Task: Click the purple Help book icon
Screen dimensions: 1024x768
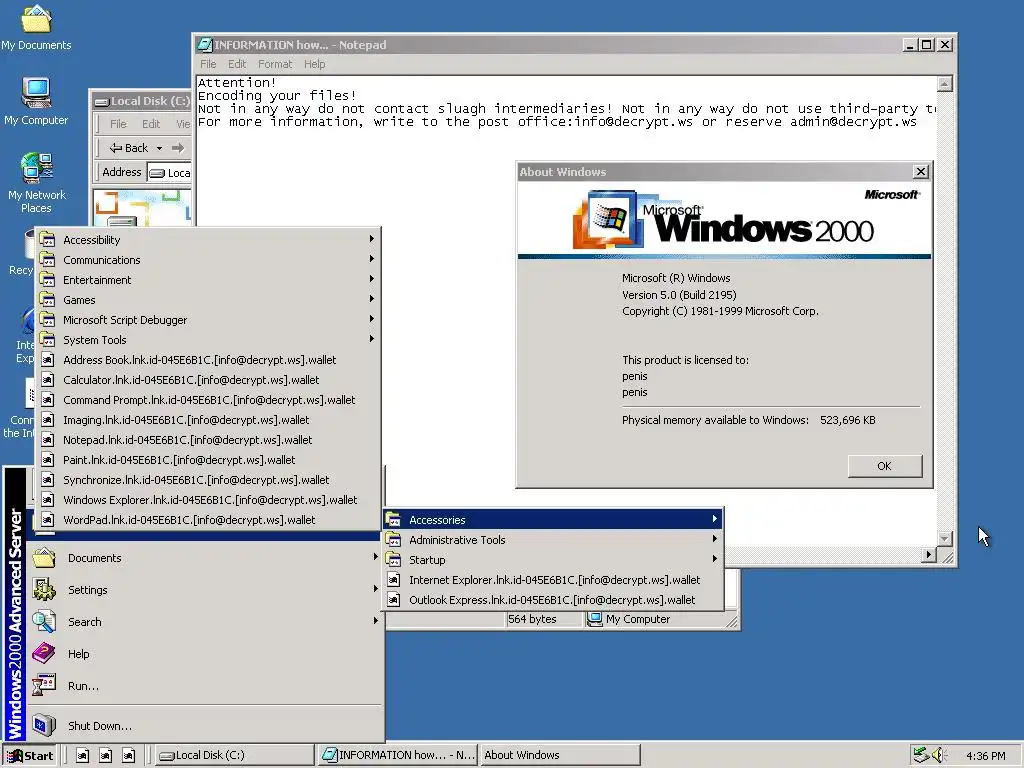Action: (x=44, y=653)
